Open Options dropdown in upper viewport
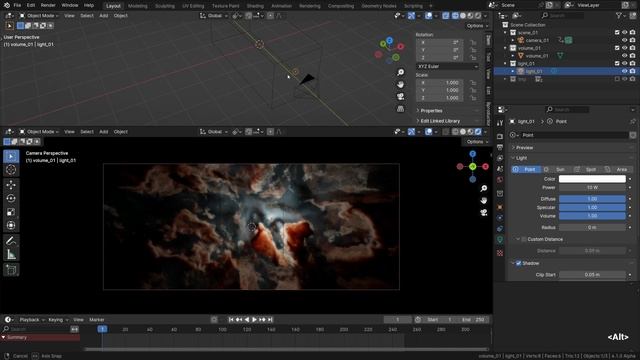 pos(477,26)
